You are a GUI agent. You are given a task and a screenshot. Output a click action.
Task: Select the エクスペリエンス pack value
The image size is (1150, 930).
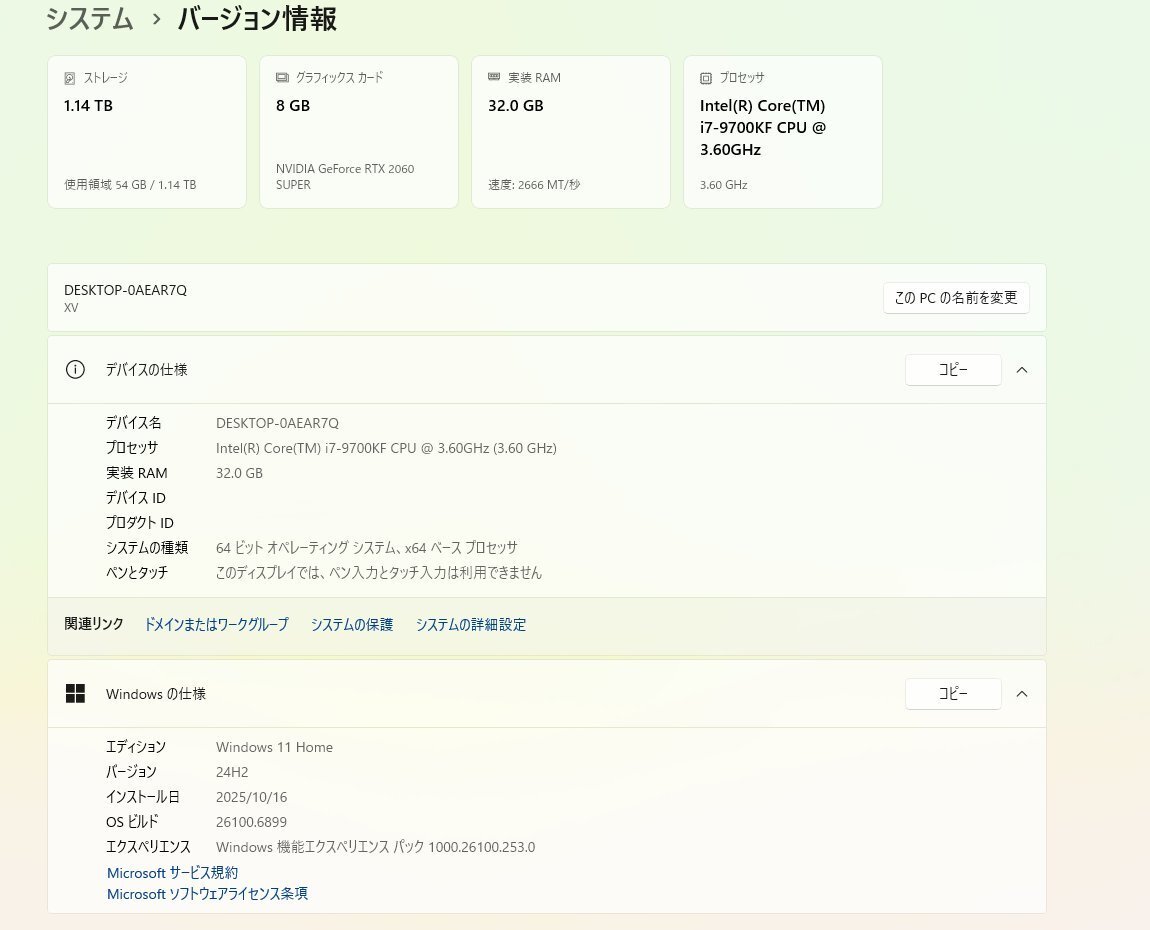376,847
